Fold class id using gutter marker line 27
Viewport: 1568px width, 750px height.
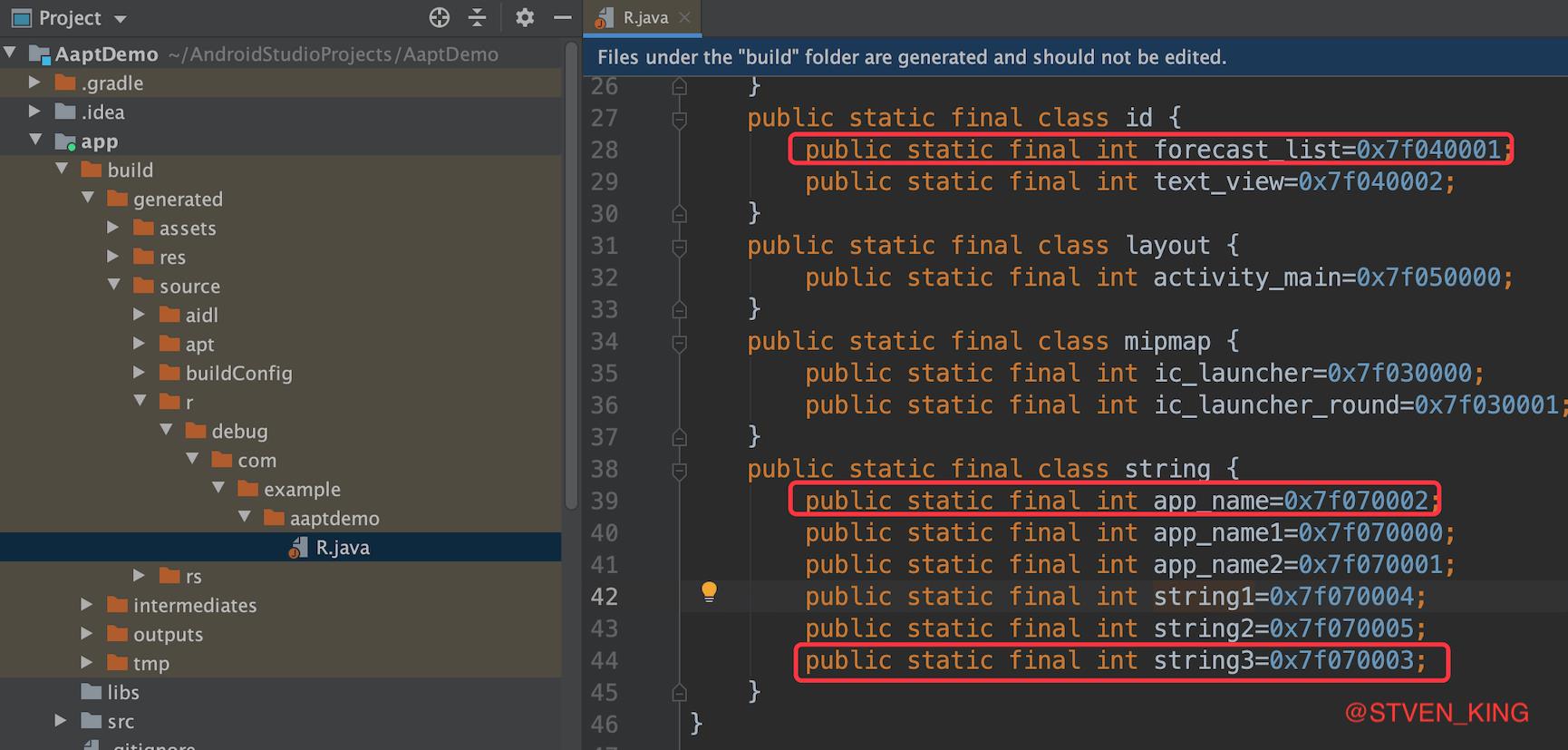point(679,119)
